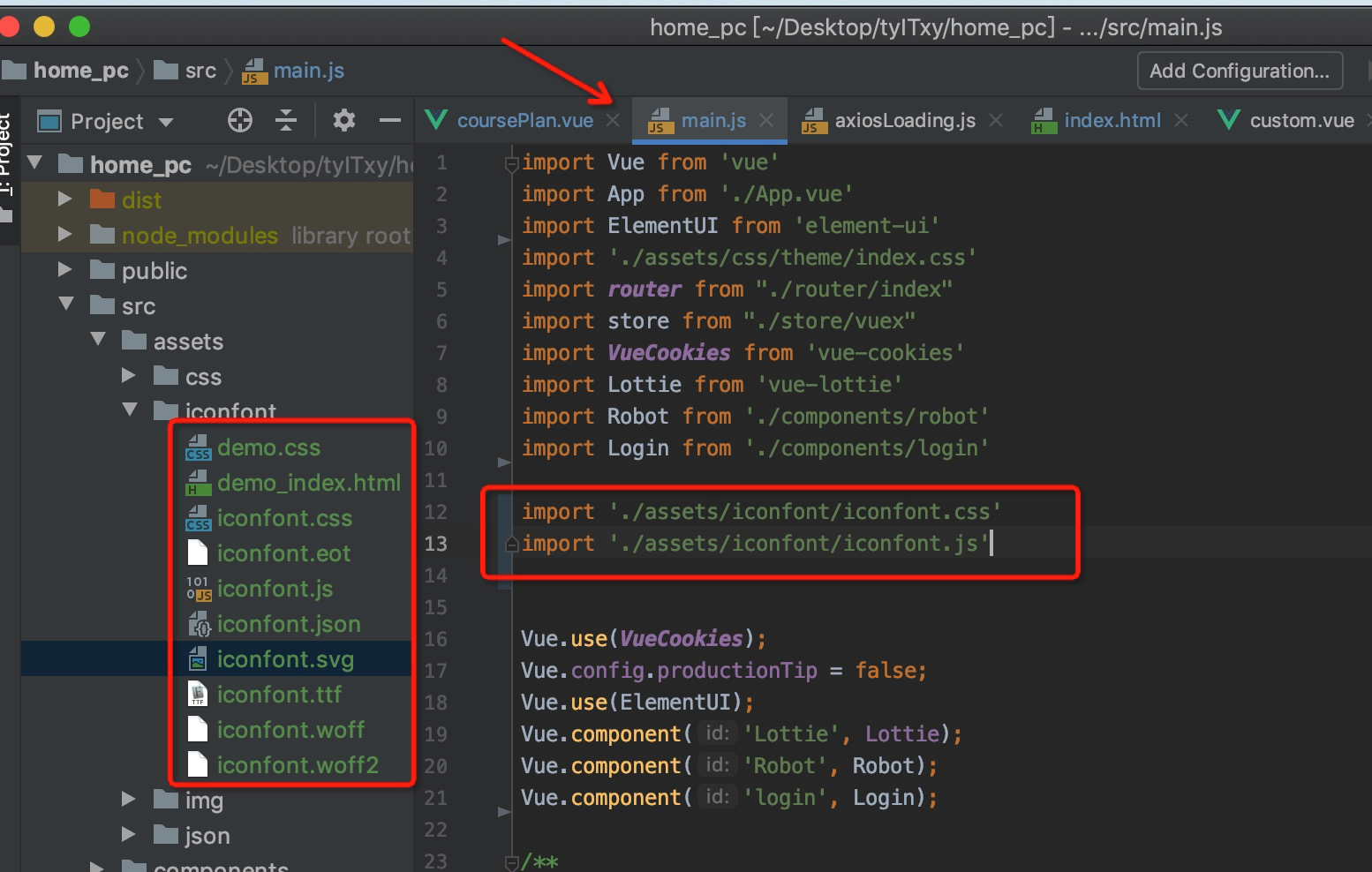Expand the public folder

[x=64, y=269]
